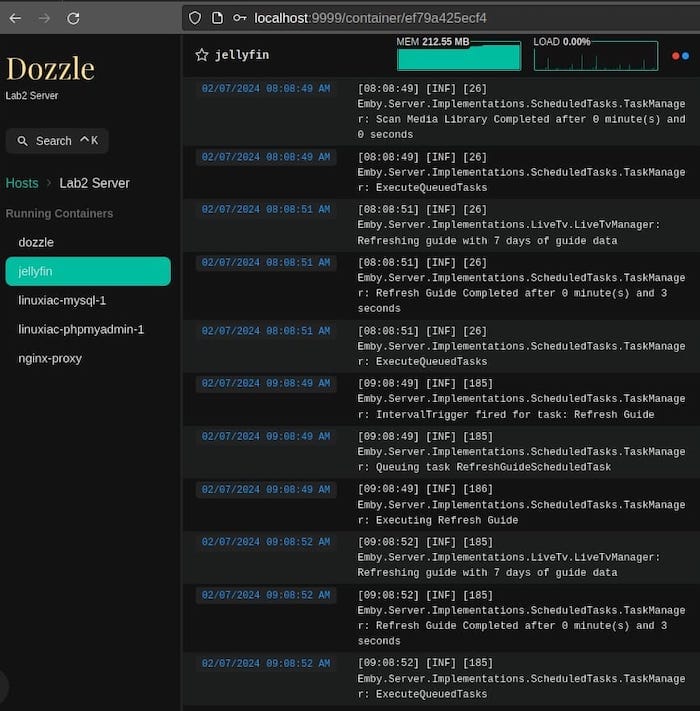700x711 pixels.
Task: Click the LOAD 0.00% CPU chart
Action: [x=596, y=54]
